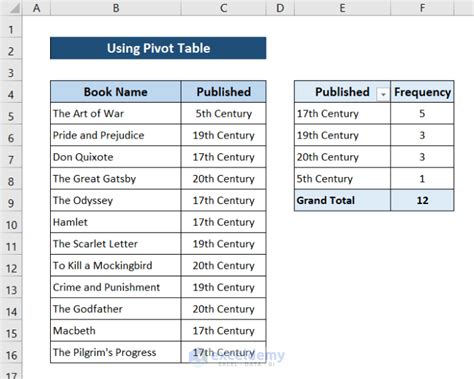
Task: Select '19th Century' cell beside Crime and Punishment
Action: [223, 287]
